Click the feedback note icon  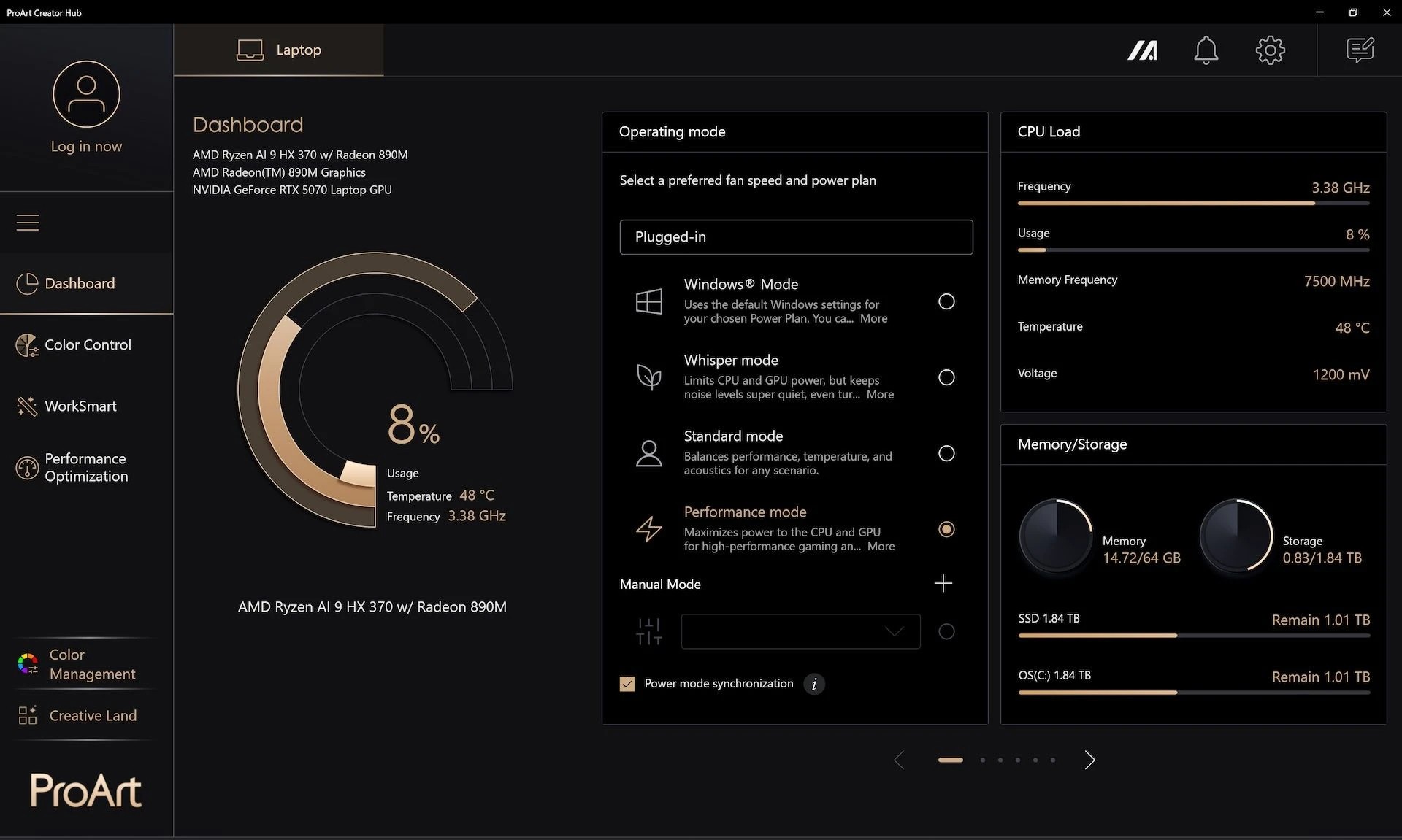(1360, 50)
